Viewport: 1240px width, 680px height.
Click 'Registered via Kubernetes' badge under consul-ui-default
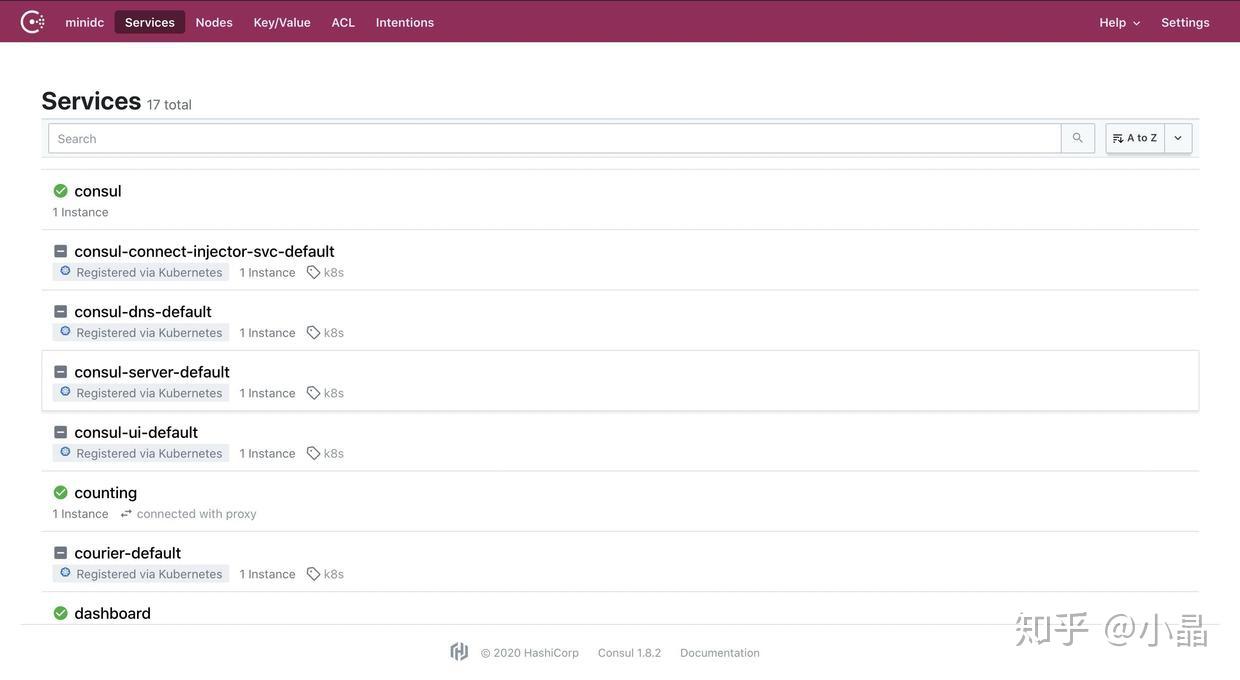tap(141, 453)
